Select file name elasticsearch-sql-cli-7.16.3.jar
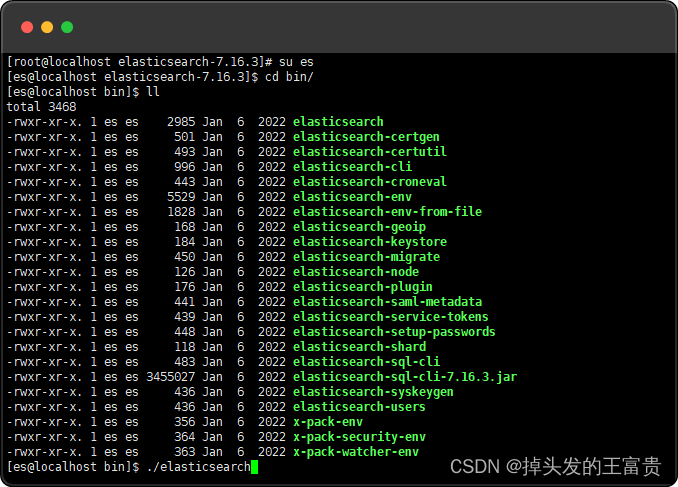 pos(405,377)
